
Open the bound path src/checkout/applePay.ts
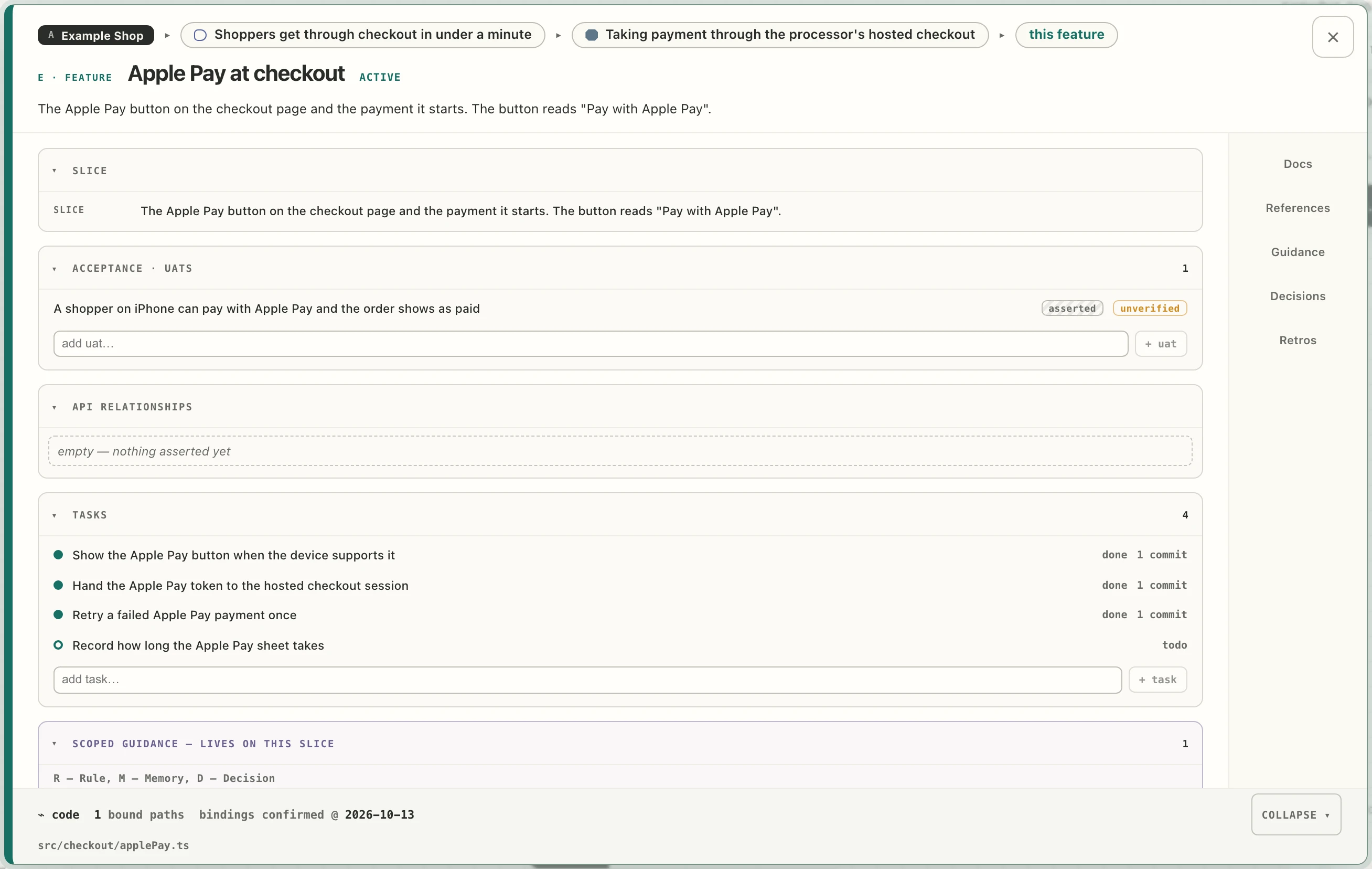[x=113, y=845]
